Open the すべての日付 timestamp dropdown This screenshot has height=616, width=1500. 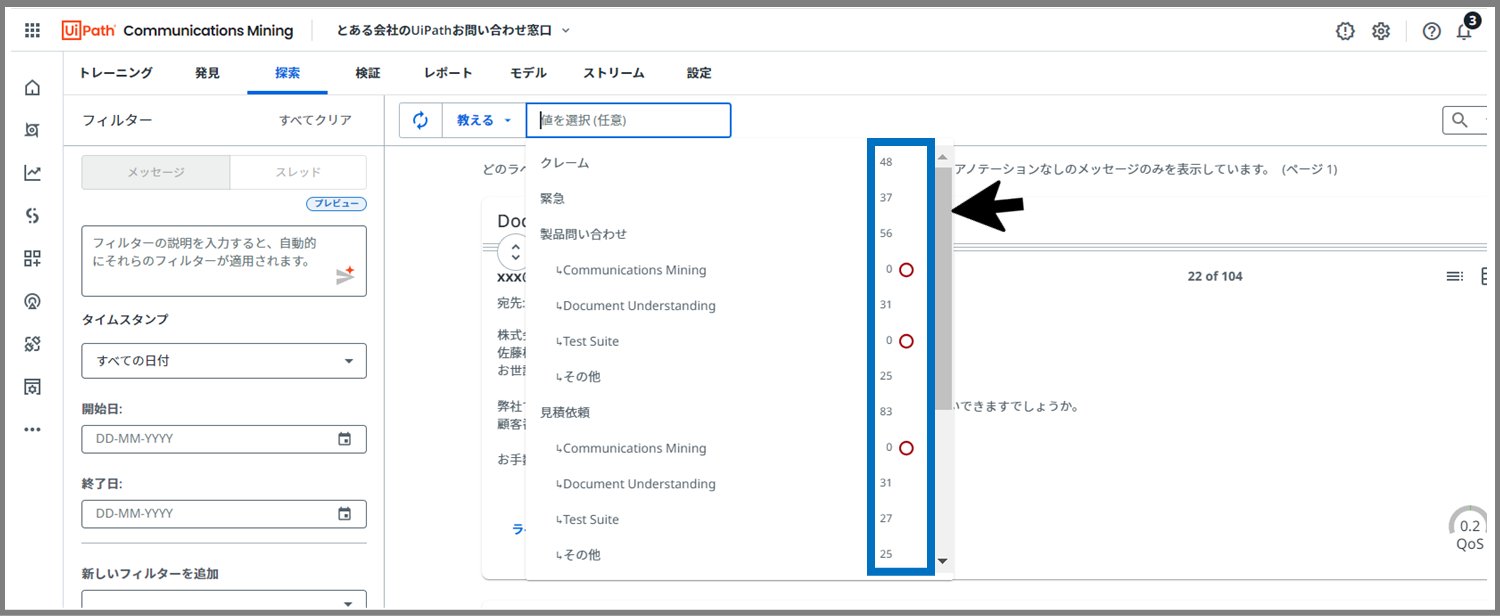224,361
